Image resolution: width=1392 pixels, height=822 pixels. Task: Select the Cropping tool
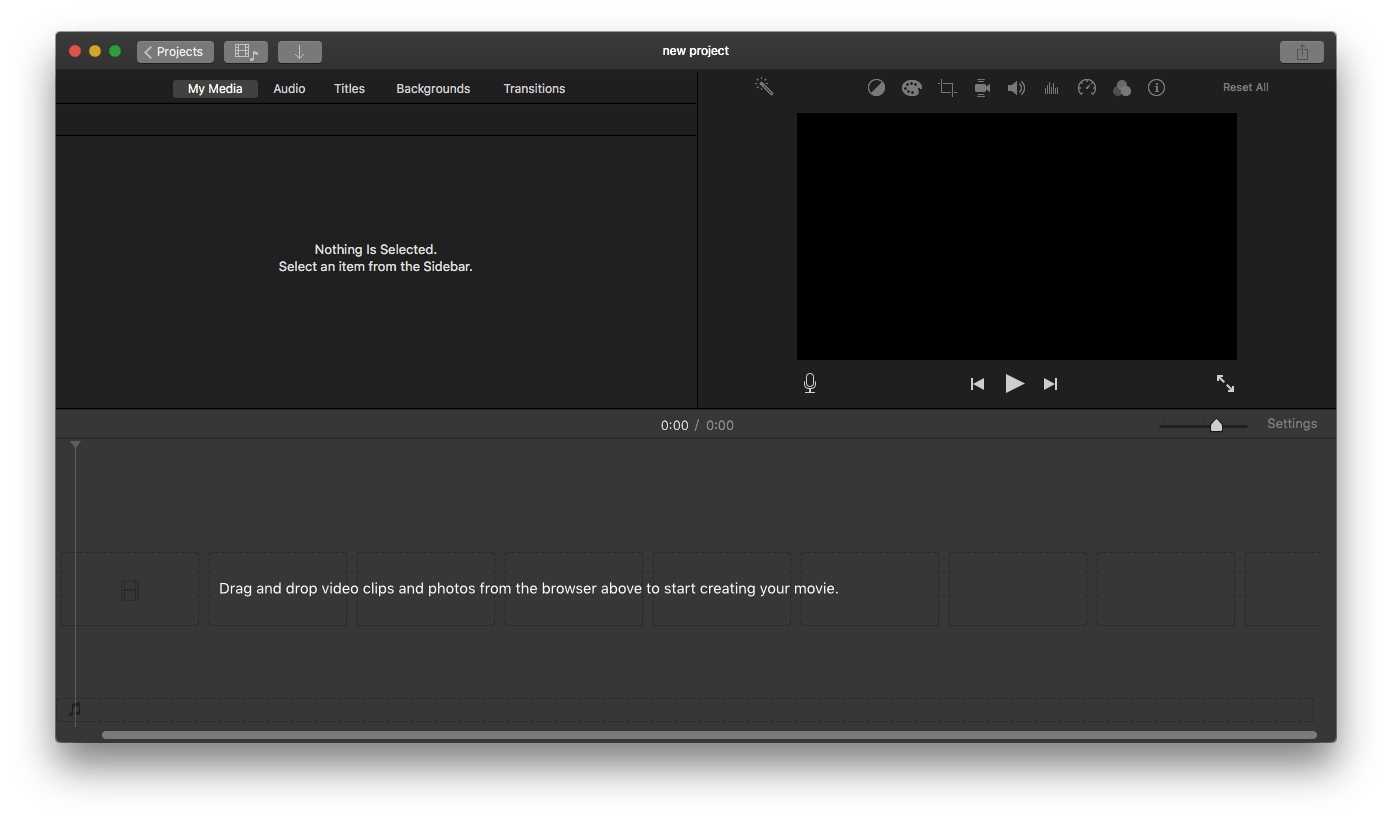(x=947, y=88)
